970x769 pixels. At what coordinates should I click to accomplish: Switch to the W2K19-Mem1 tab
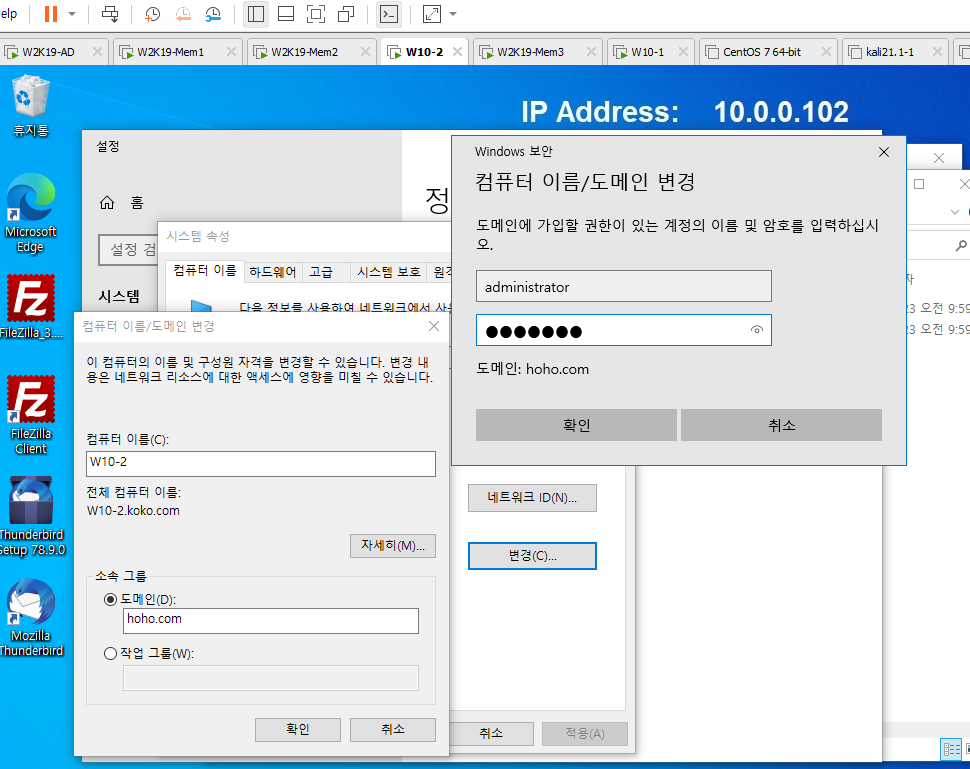pos(170,52)
